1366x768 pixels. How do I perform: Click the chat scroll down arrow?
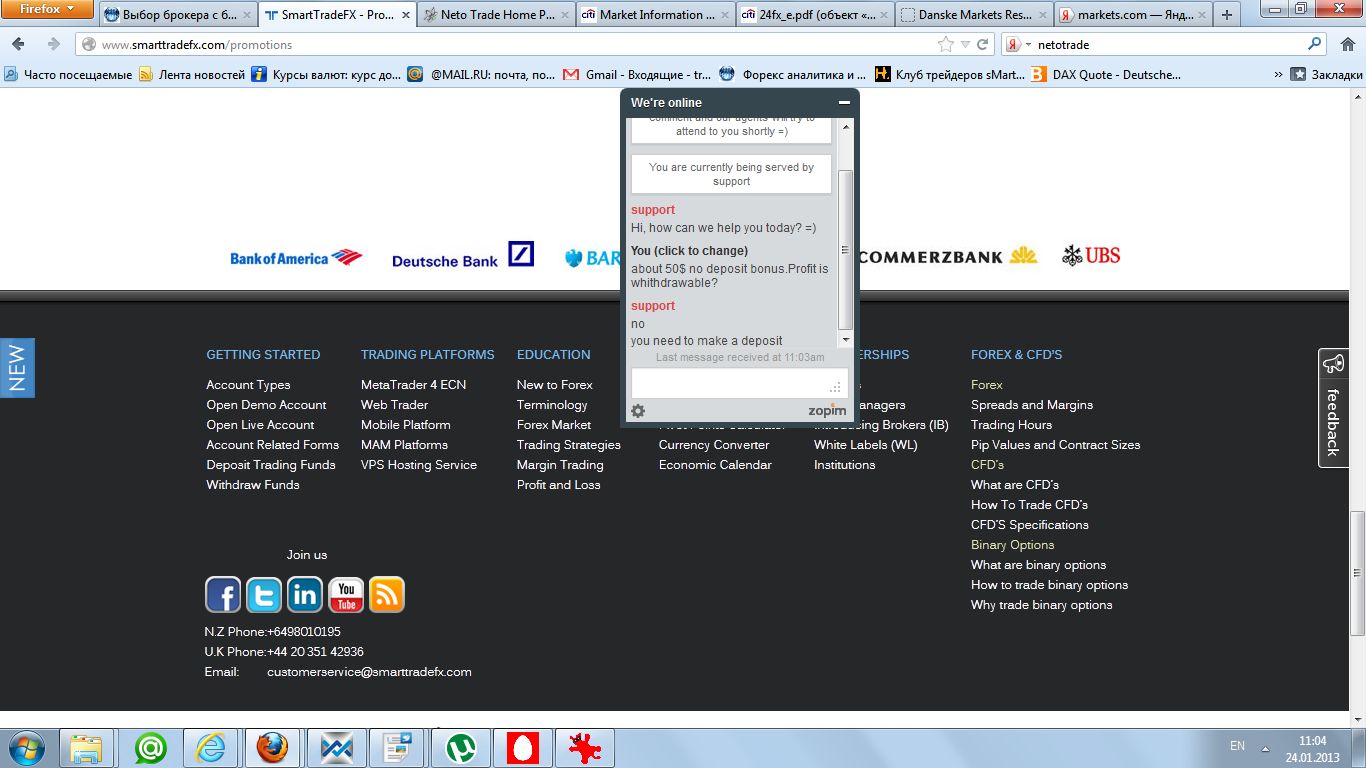(845, 340)
